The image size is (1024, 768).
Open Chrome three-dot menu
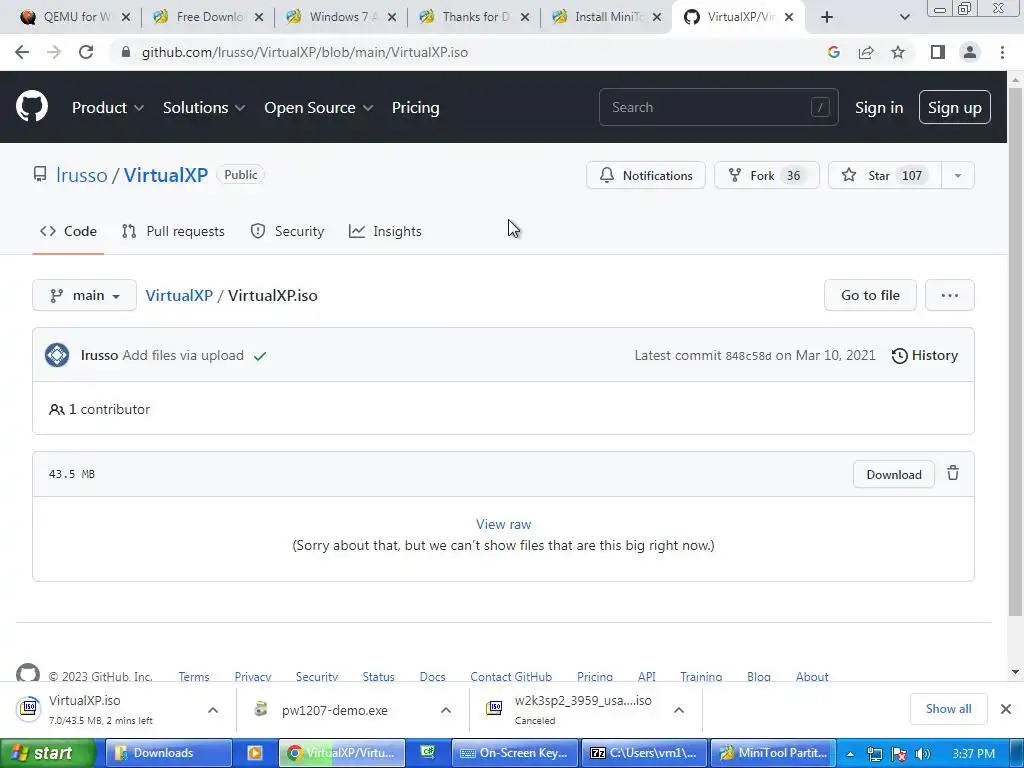pos(1002,52)
